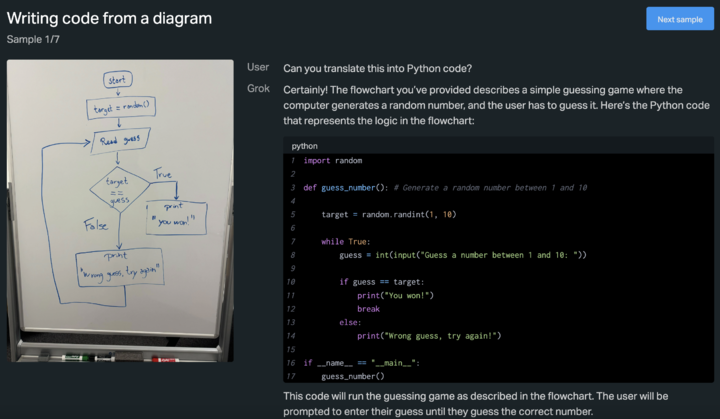Select the 'Grok' speaker label
This screenshot has height=419, width=720.
(x=258, y=89)
